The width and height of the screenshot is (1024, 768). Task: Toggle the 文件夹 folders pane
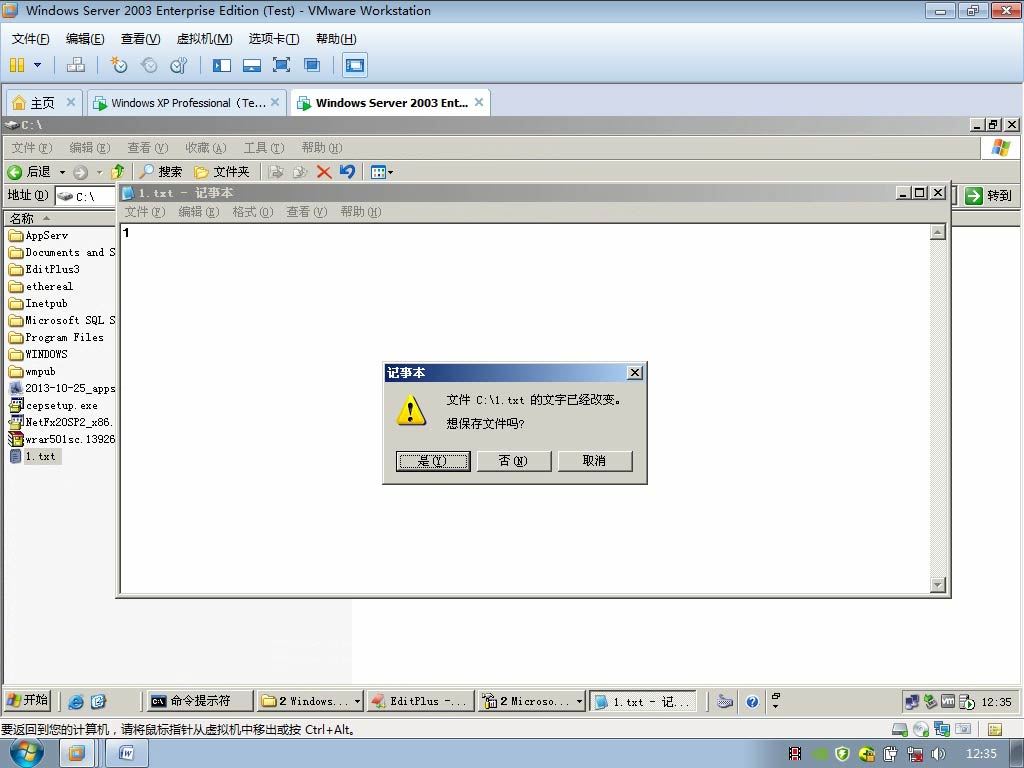(222, 172)
